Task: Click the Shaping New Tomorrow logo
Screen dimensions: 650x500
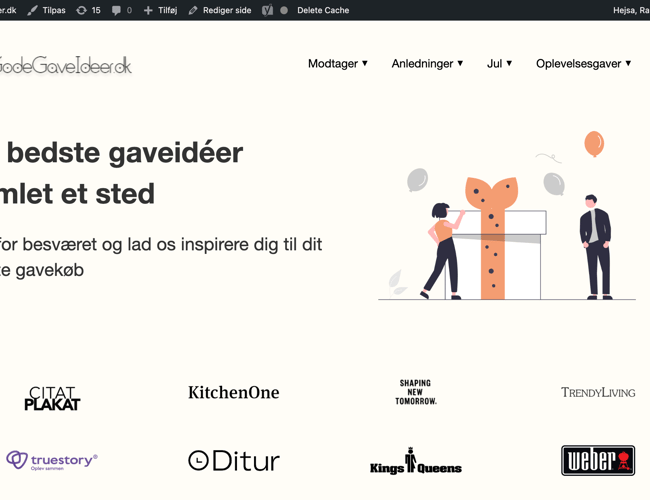Action: (416, 392)
